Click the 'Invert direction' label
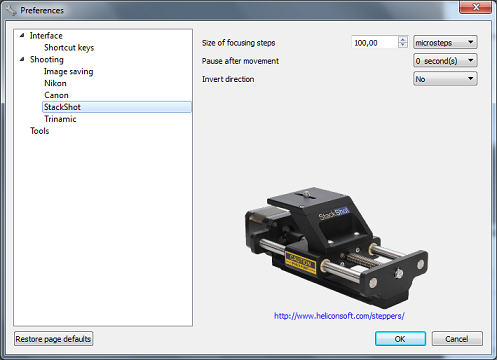 click(x=228, y=79)
